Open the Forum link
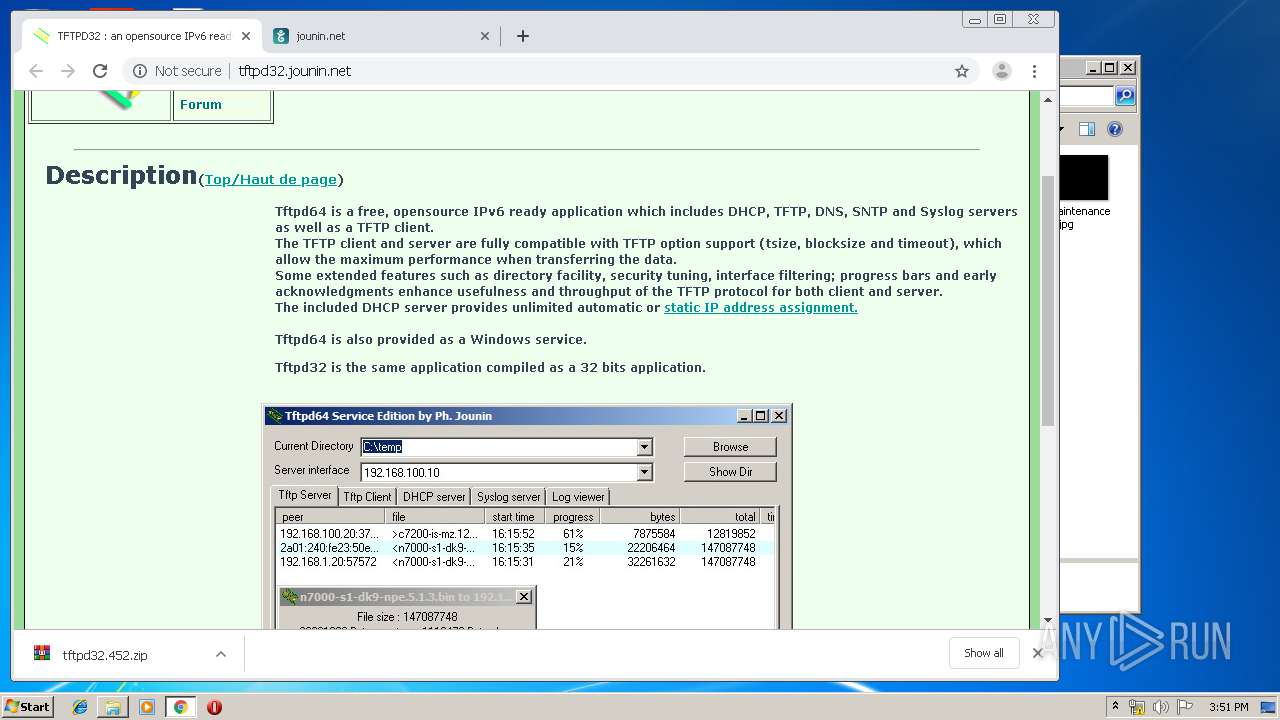The height and width of the screenshot is (720, 1280). [x=201, y=104]
